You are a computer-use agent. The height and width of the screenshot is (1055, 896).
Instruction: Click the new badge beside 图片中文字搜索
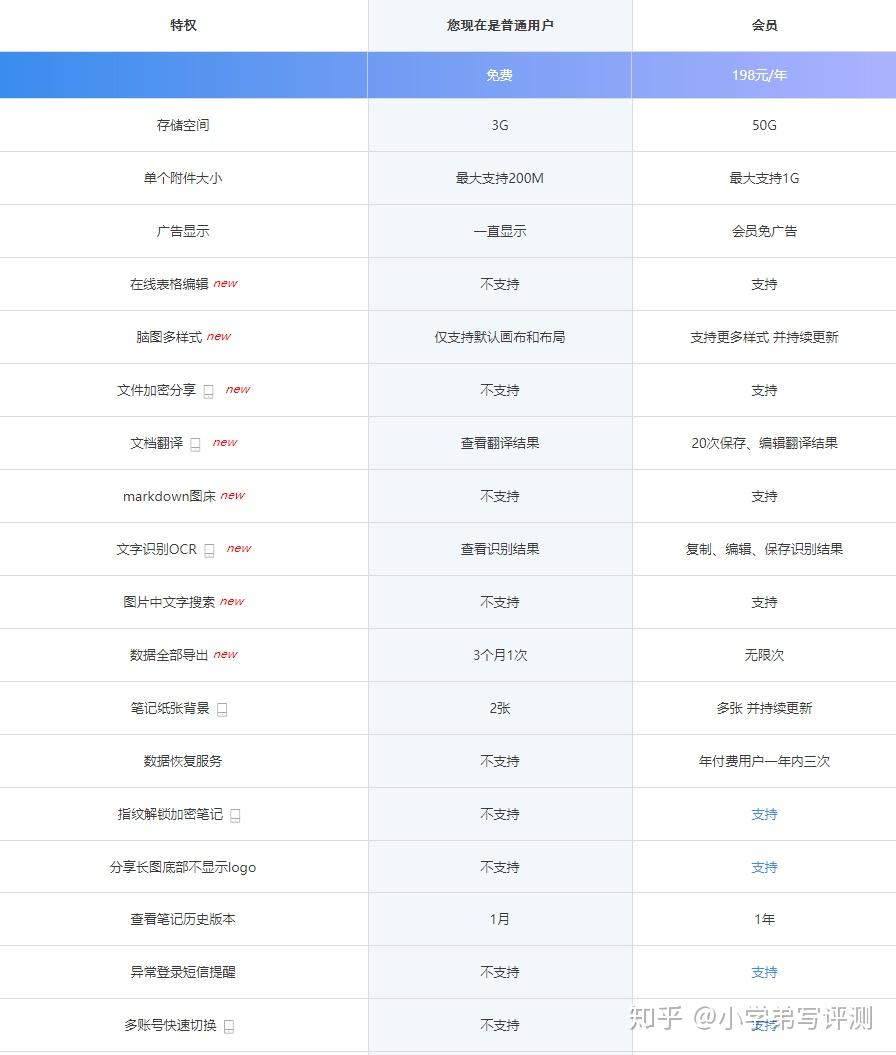[x=231, y=601]
